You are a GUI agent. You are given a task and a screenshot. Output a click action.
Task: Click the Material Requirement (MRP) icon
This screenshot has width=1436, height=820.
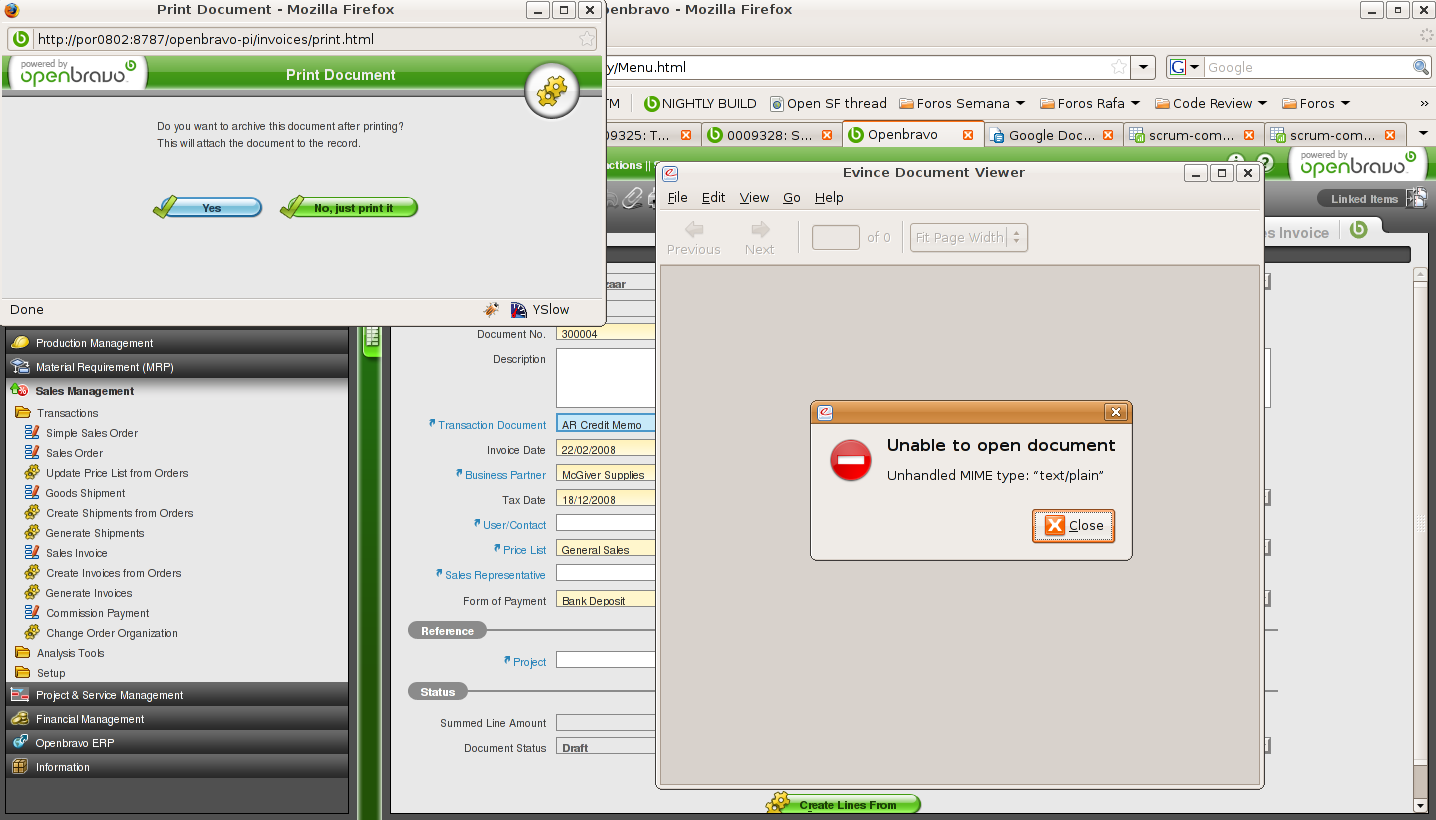click(20, 367)
